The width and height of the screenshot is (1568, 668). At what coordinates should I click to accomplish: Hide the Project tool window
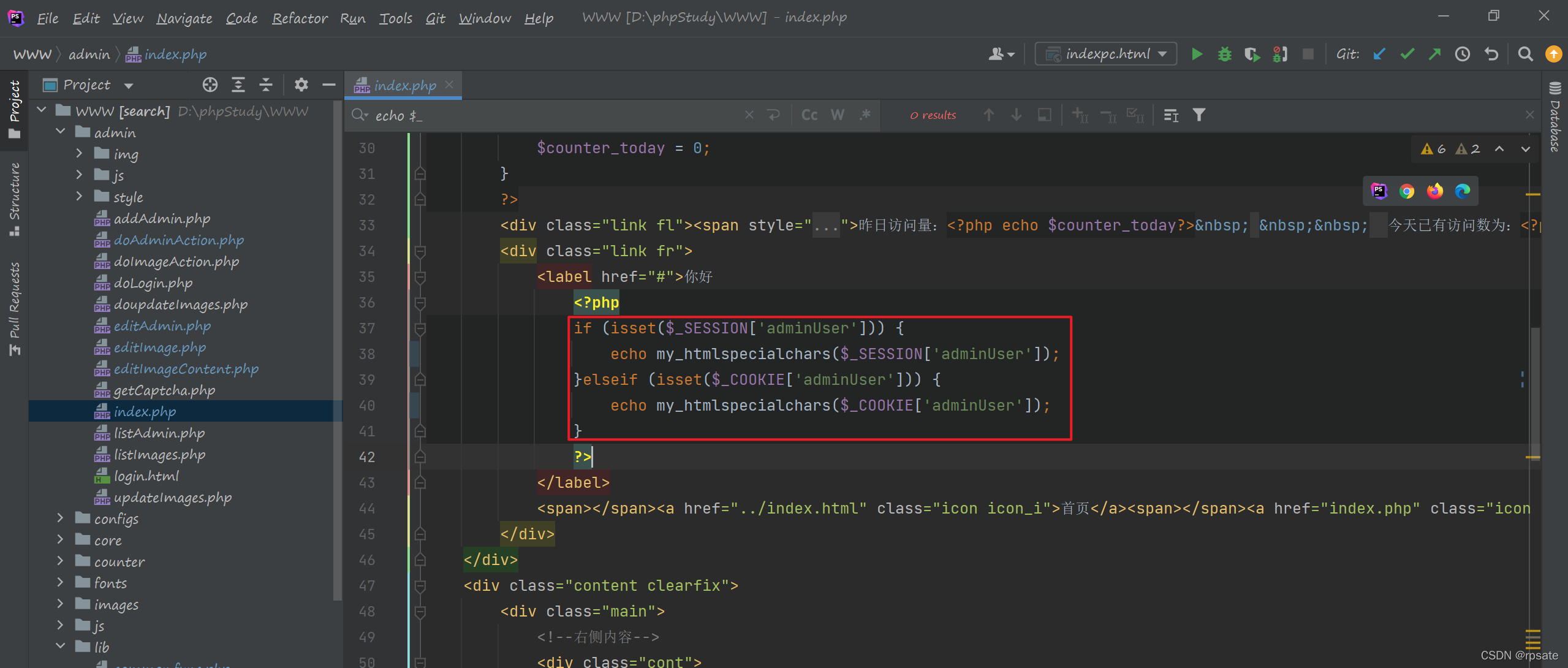coord(329,85)
